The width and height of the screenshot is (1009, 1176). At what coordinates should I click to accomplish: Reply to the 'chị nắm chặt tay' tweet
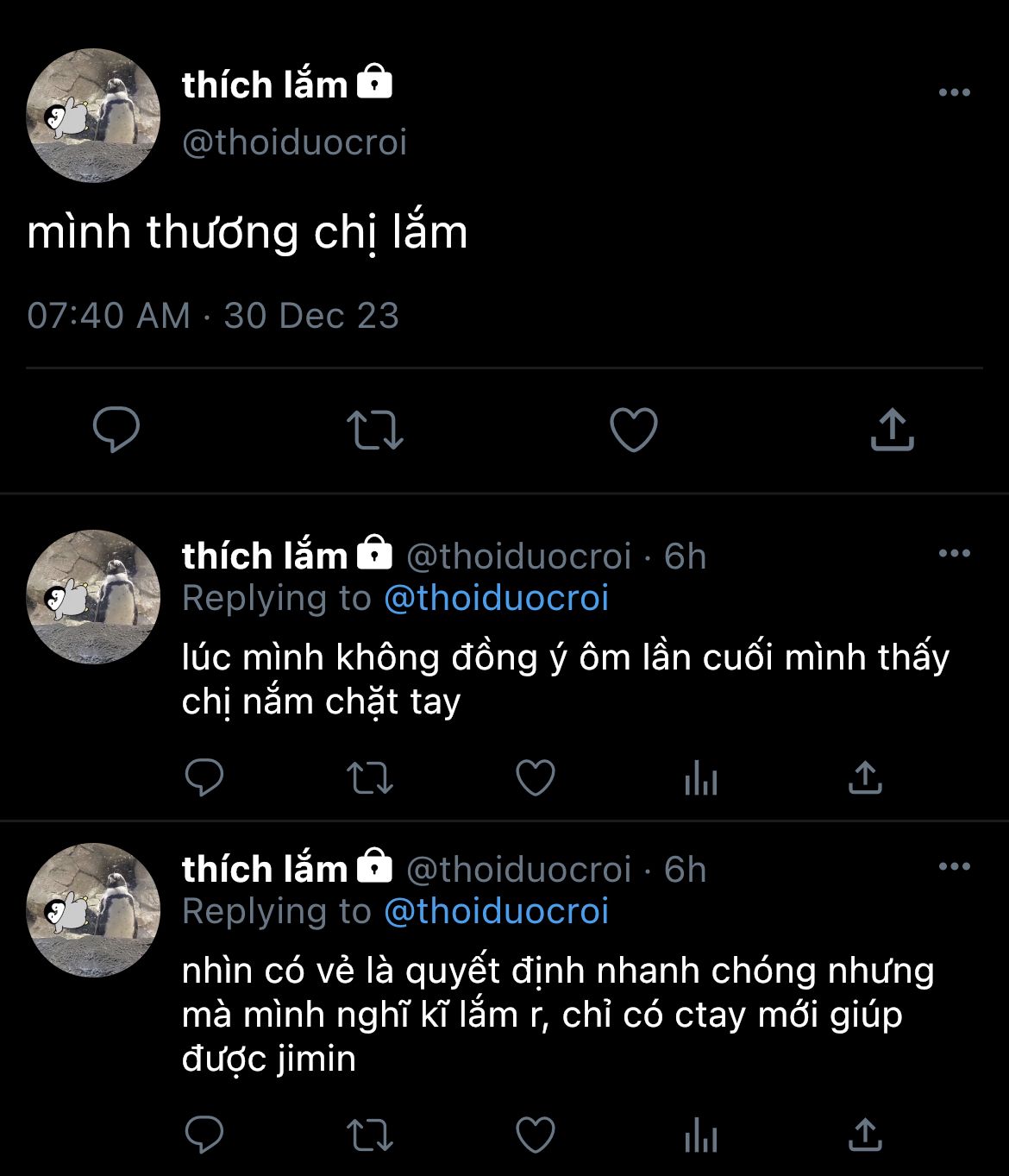[x=204, y=777]
